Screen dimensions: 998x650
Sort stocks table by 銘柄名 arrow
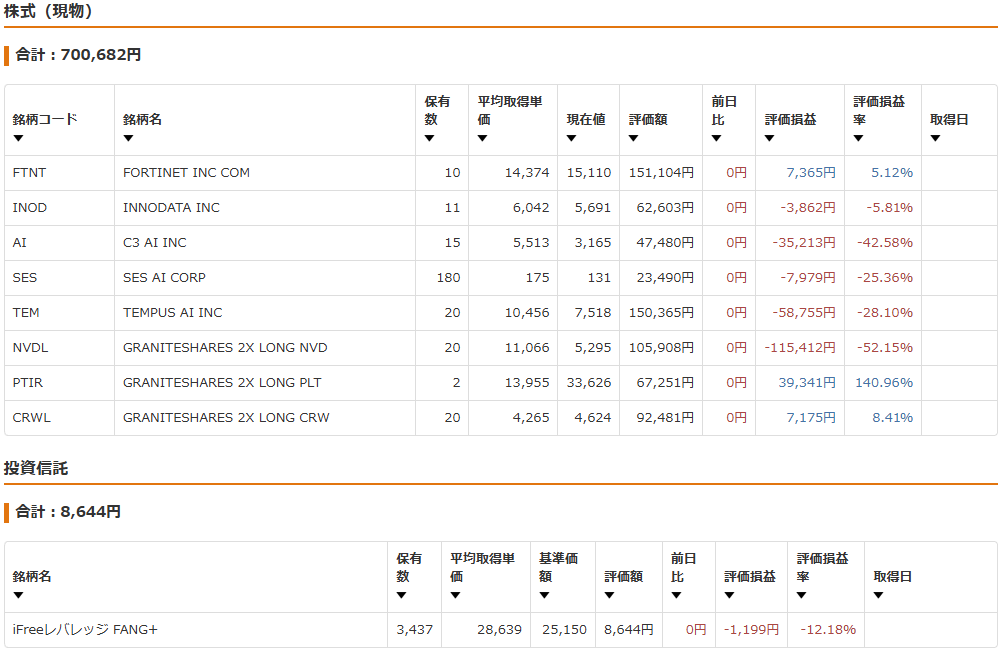pos(128,138)
